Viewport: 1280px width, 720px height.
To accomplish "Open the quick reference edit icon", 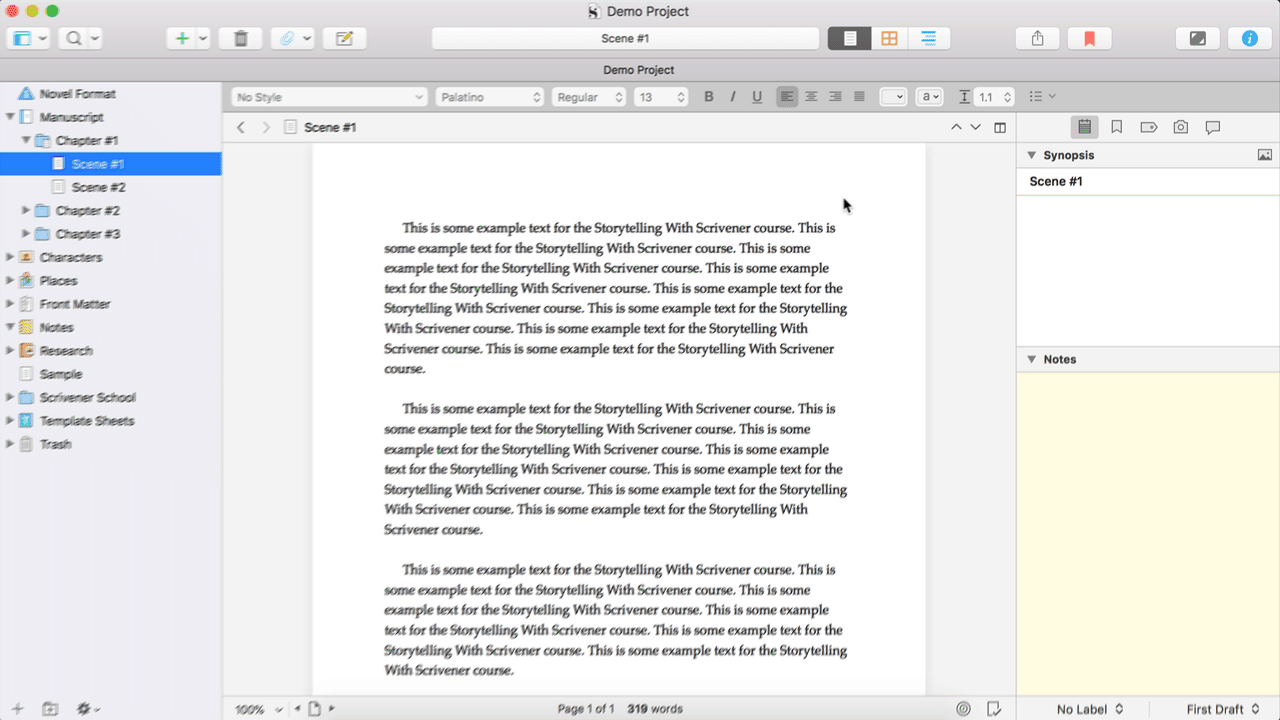I will pos(345,38).
